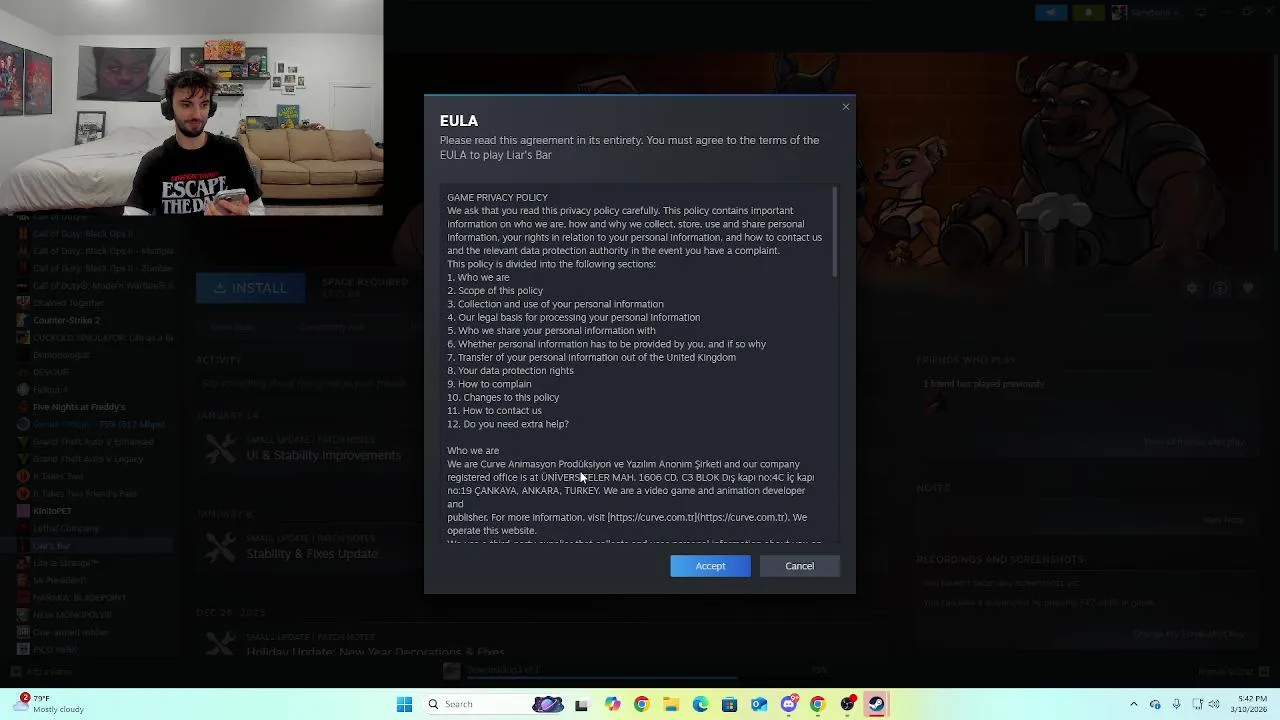Select Five Nights at Freddy's in library

(x=79, y=407)
